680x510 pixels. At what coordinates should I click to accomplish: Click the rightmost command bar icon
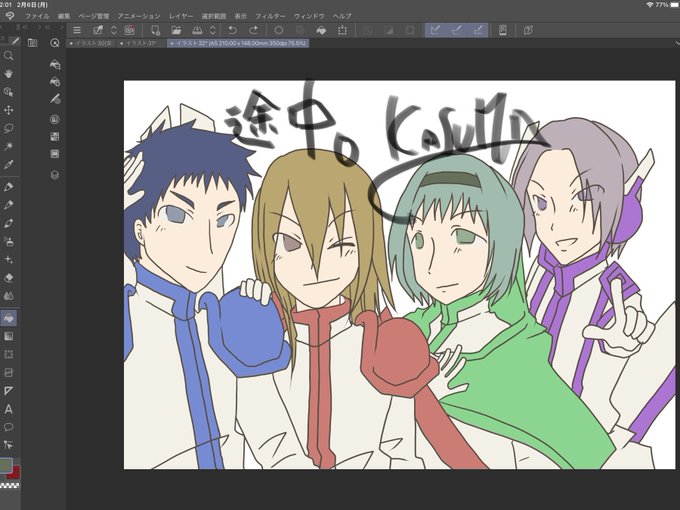pyautogui.click(x=528, y=30)
